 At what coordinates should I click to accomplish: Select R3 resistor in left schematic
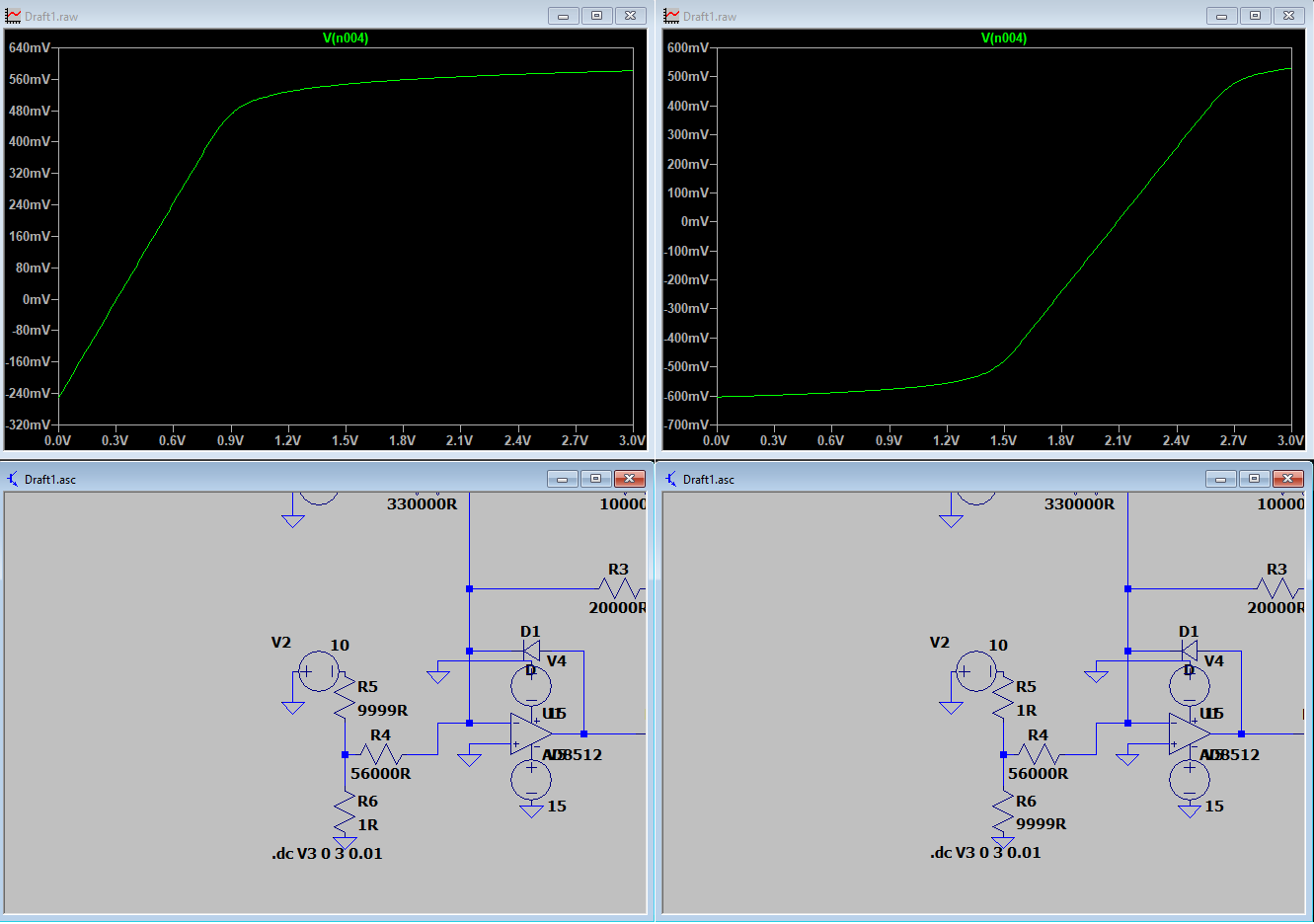tap(620, 588)
